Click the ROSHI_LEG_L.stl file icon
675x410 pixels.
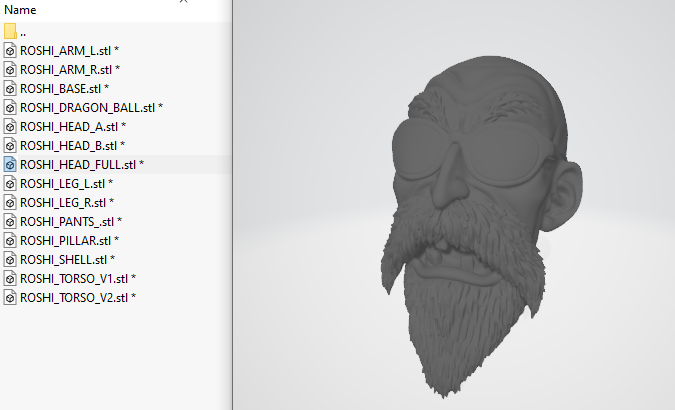pyautogui.click(x=10, y=183)
